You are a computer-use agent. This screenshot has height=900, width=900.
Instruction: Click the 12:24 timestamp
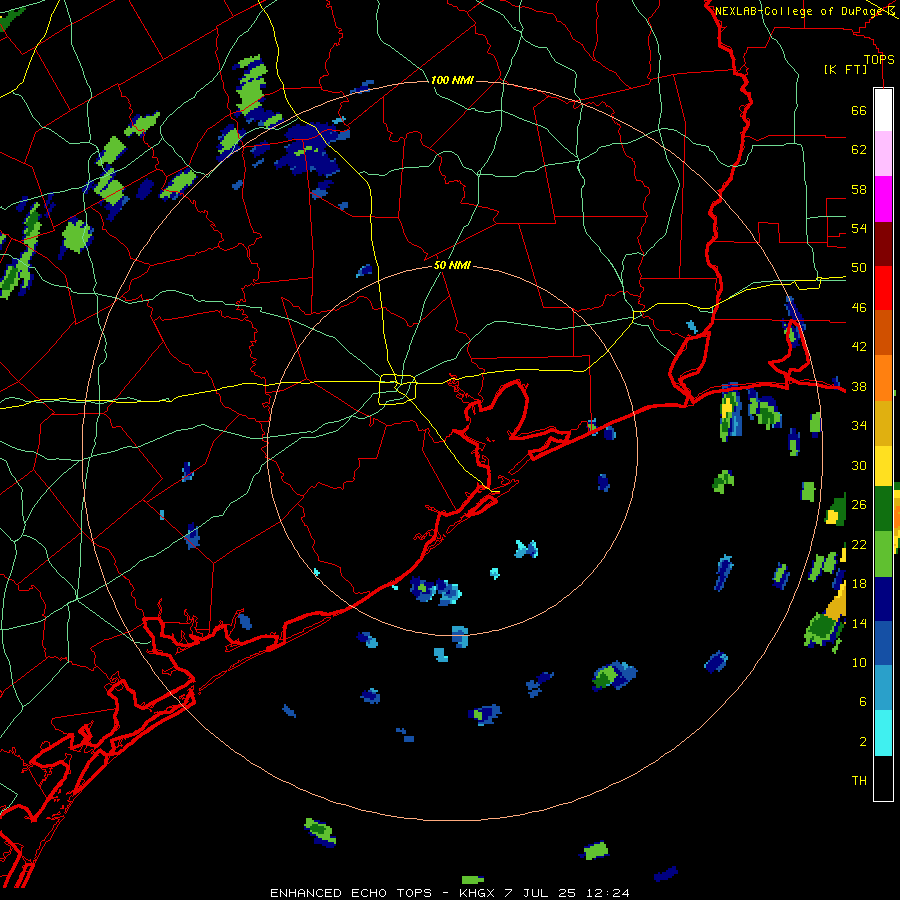(607, 893)
